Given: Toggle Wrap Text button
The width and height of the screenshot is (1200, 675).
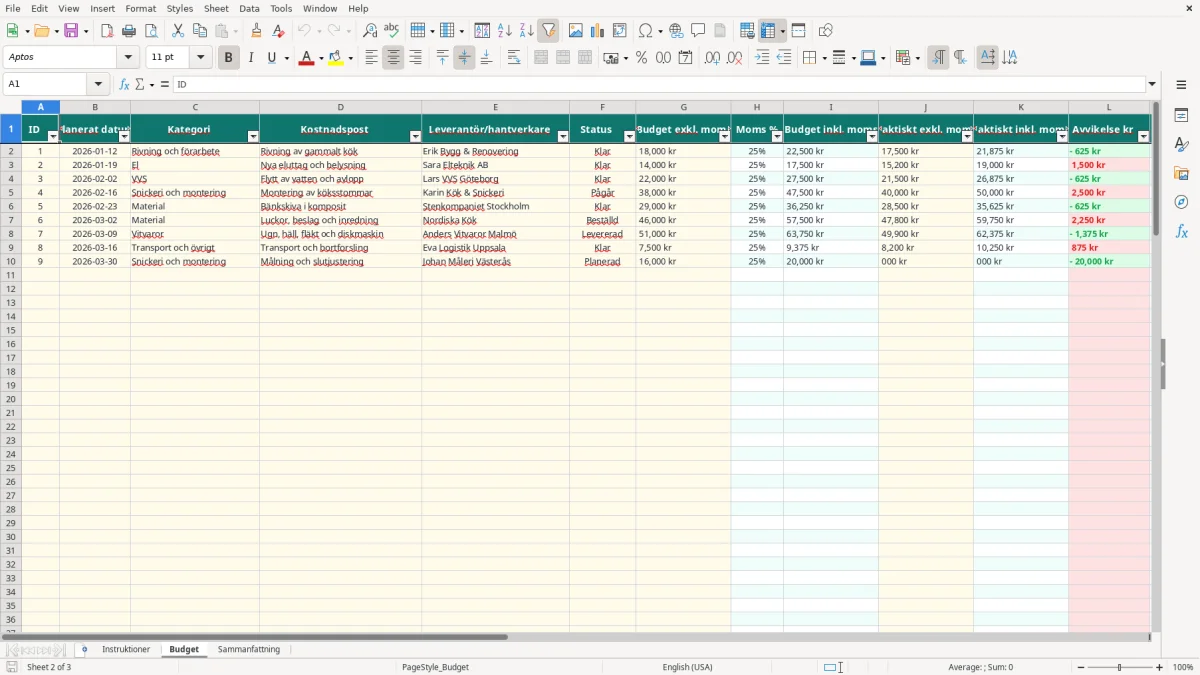Looking at the screenshot, I should (514, 58).
